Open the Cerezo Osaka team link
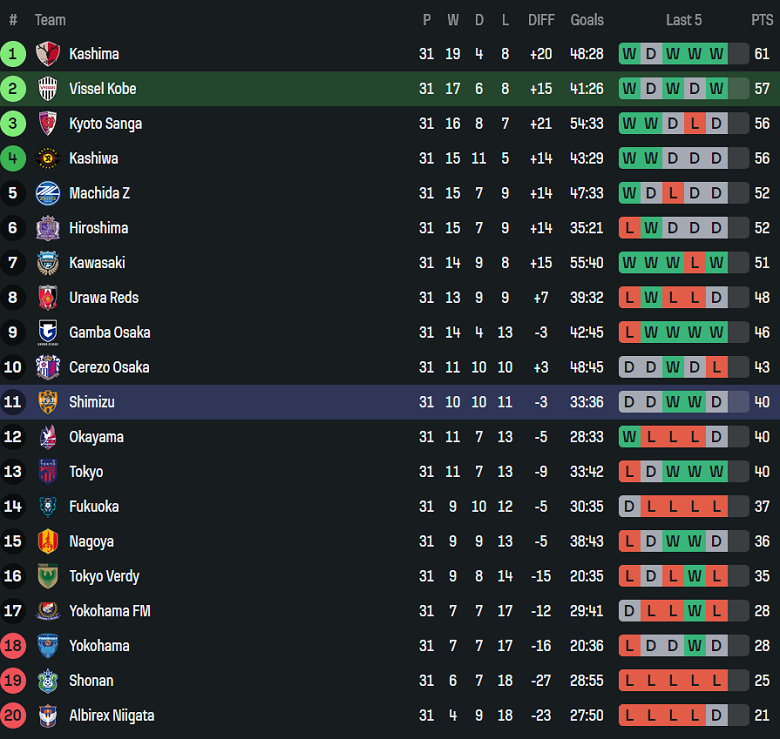This screenshot has width=780, height=739. pyautogui.click(x=109, y=367)
